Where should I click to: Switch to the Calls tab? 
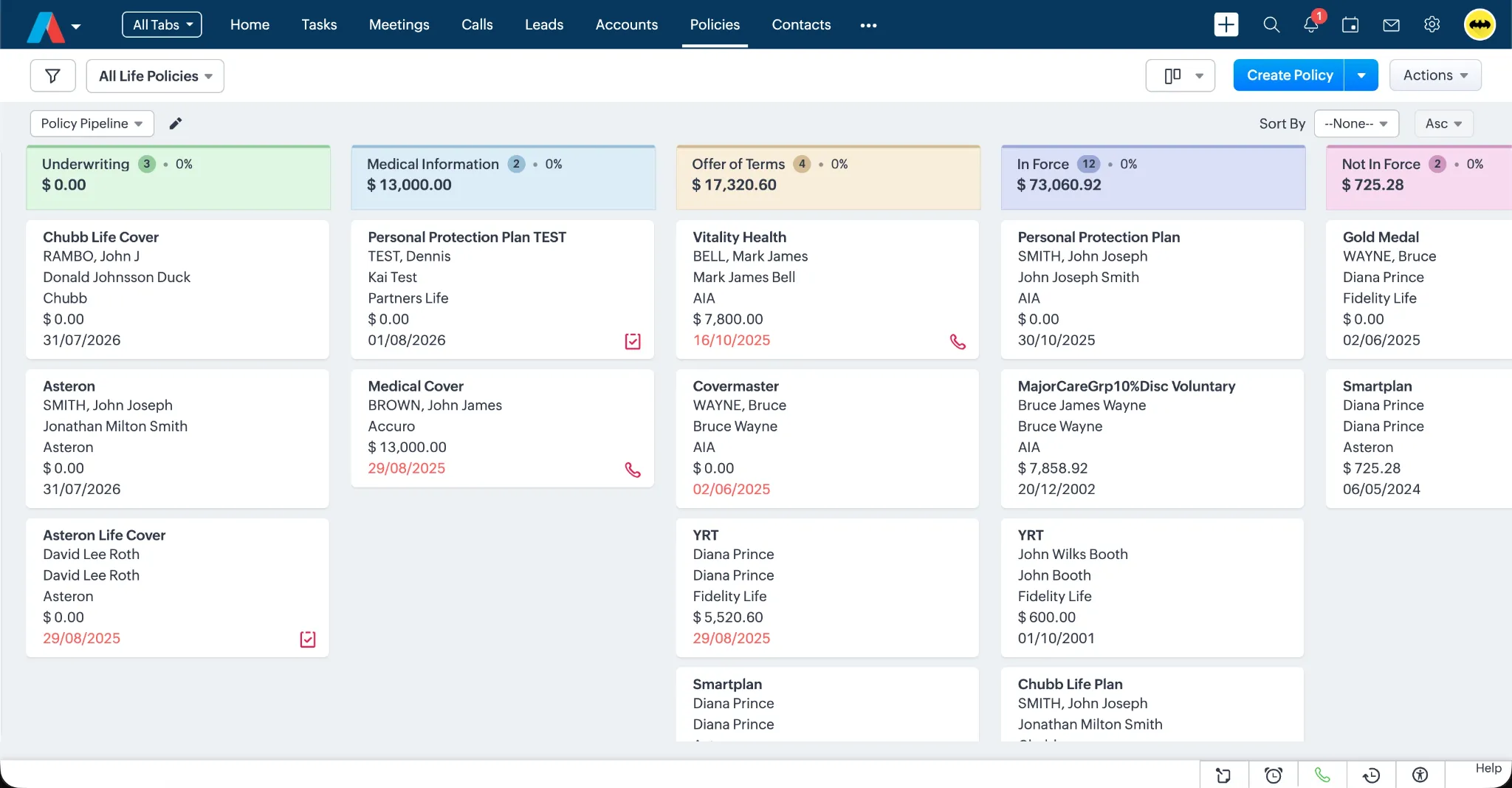tap(477, 24)
